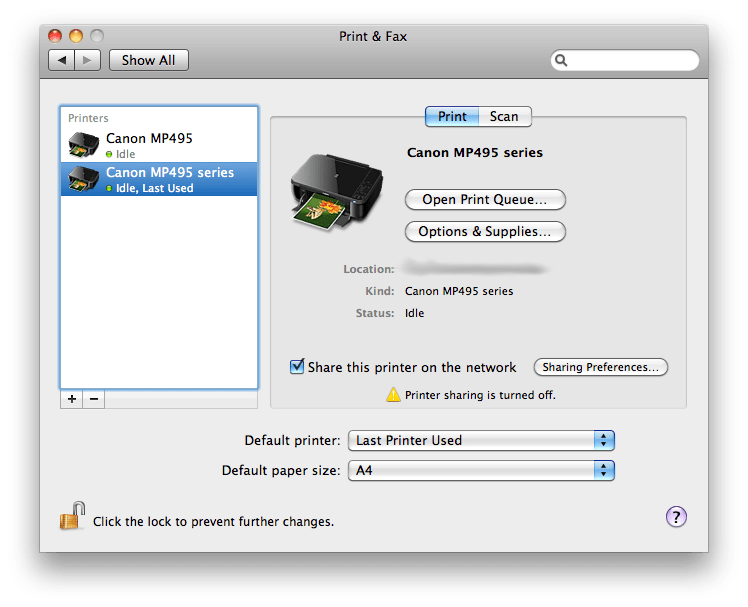Click the Status value 'Idle'
Image resolution: width=748 pixels, height=607 pixels.
[415, 313]
